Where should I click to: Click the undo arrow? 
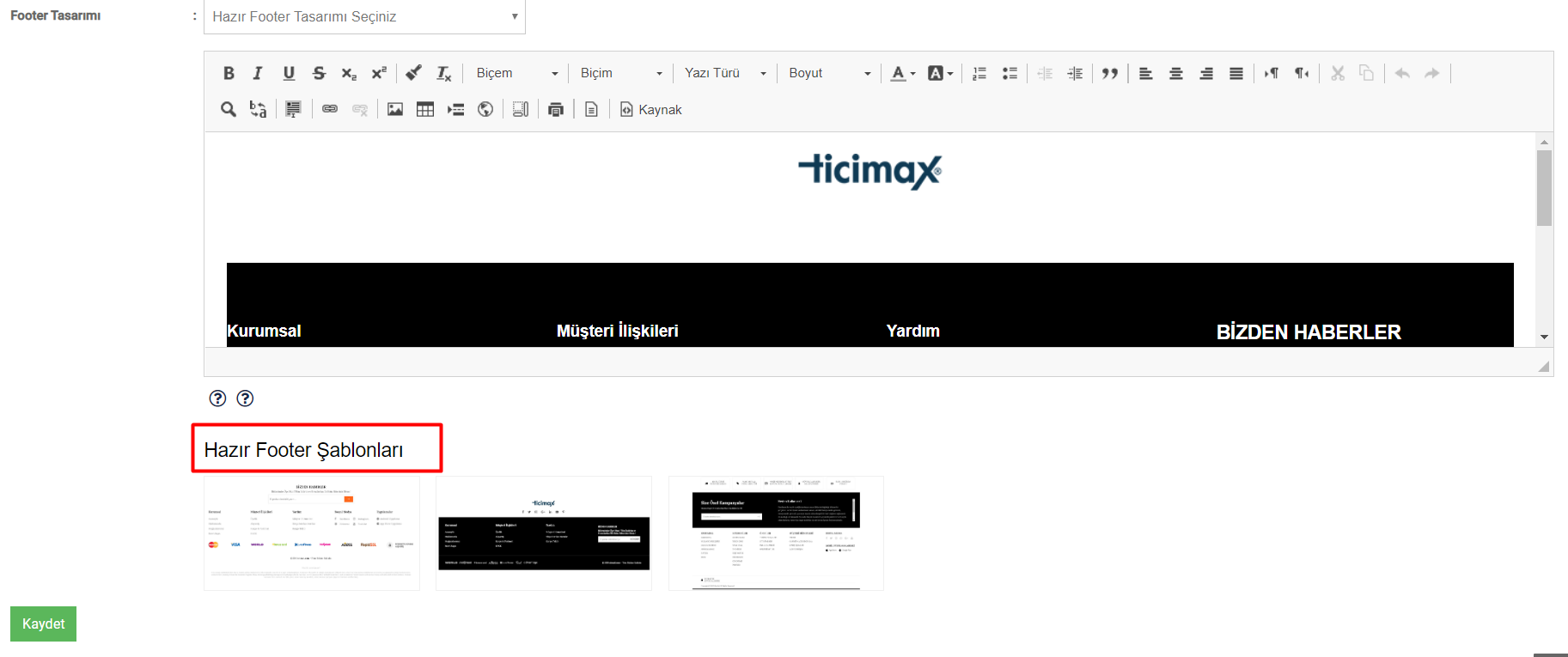(1402, 73)
